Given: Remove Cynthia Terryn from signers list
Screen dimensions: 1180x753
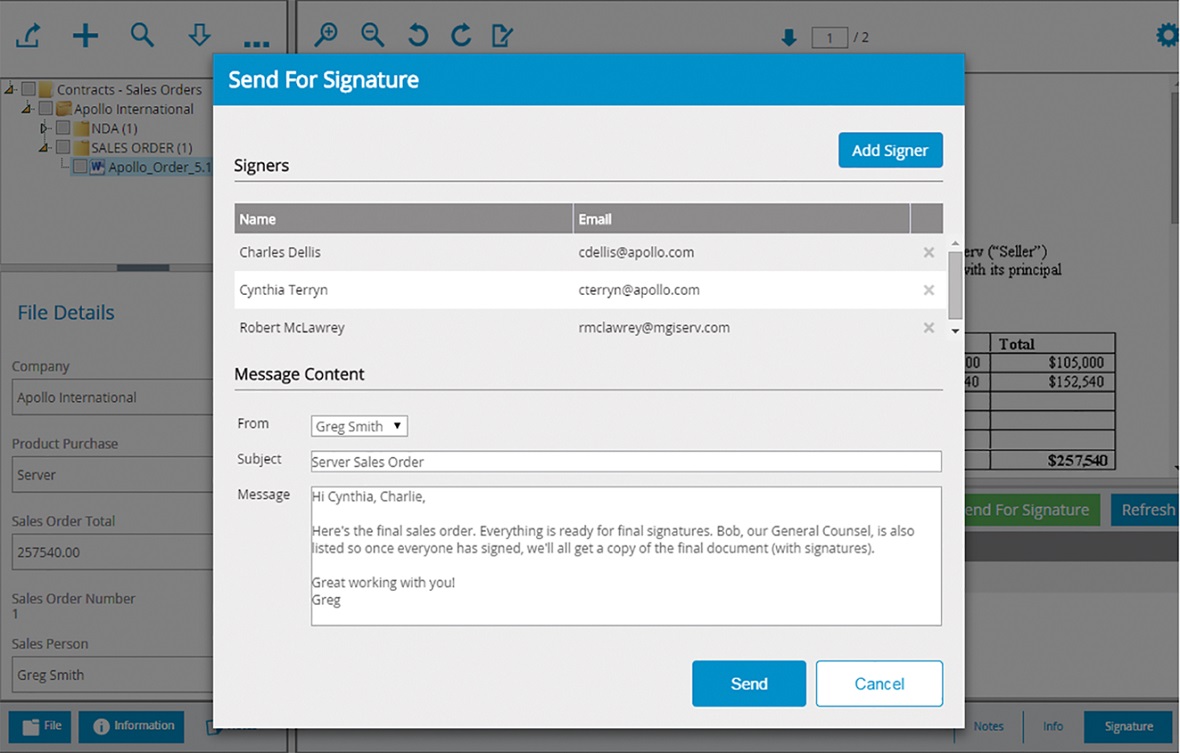Looking at the screenshot, I should 928,290.
